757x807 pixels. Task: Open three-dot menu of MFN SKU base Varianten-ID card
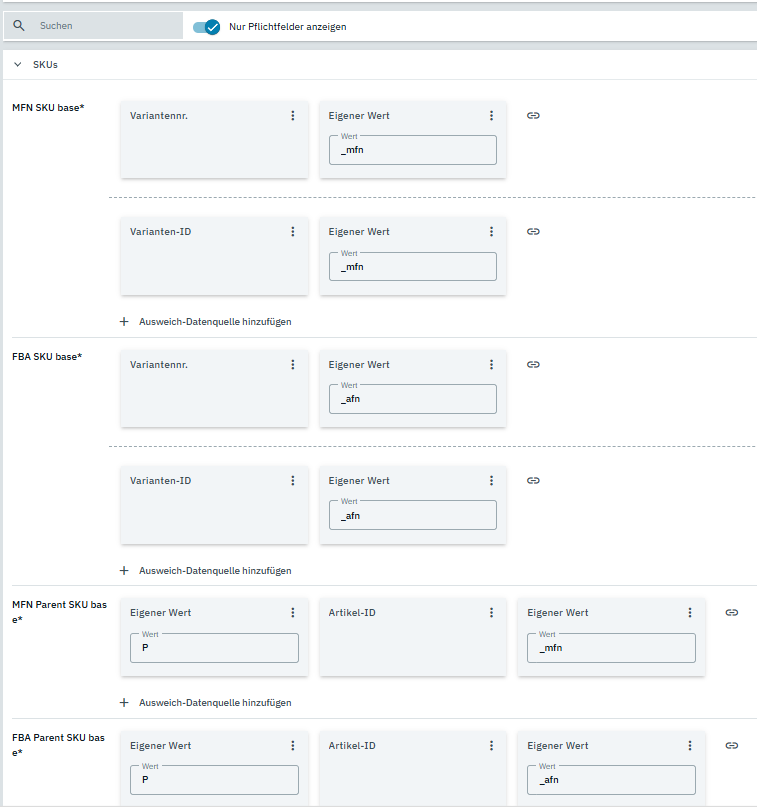[x=293, y=232]
